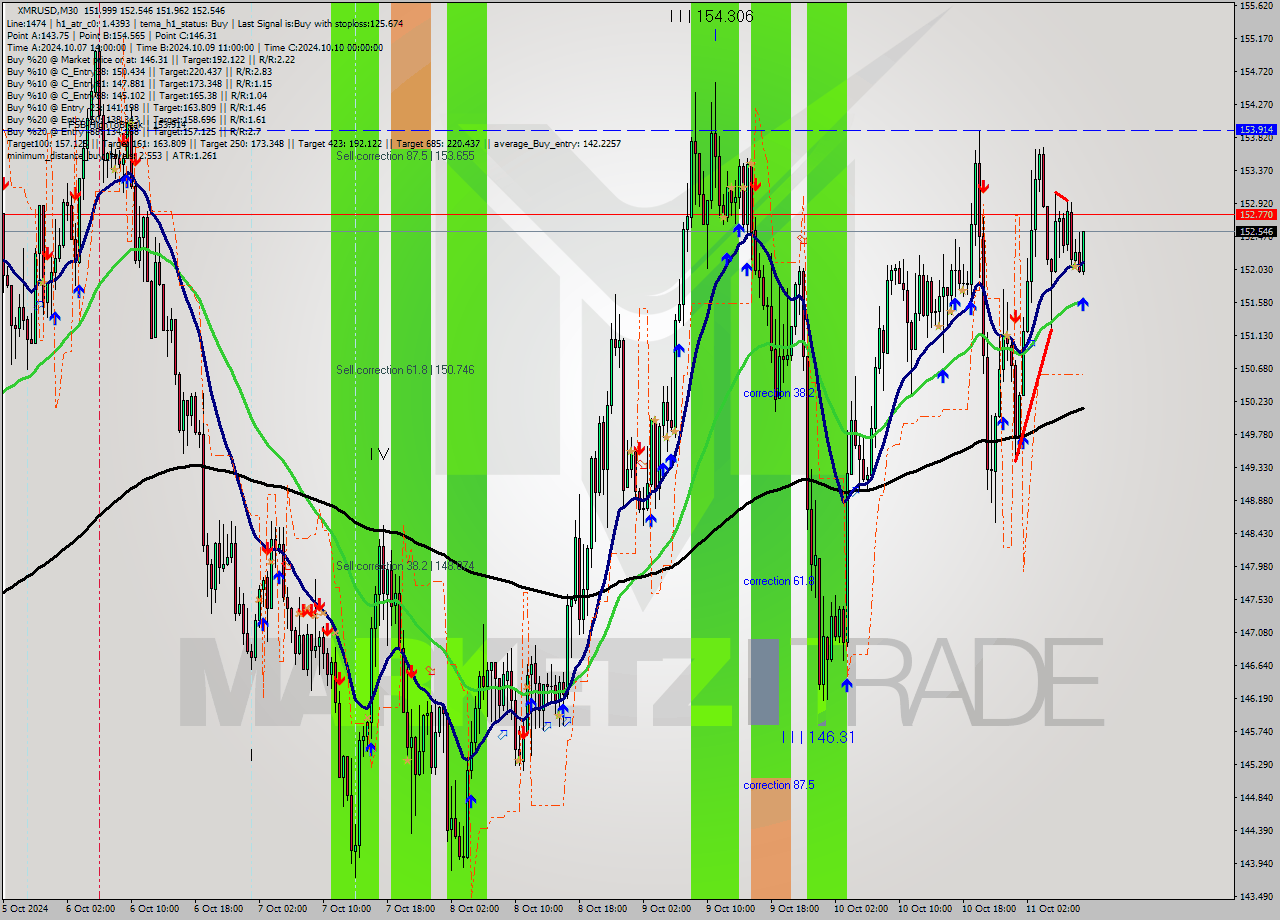Select the 'I I I 154.306' peak label
This screenshot has height=920, width=1280.
712,16
